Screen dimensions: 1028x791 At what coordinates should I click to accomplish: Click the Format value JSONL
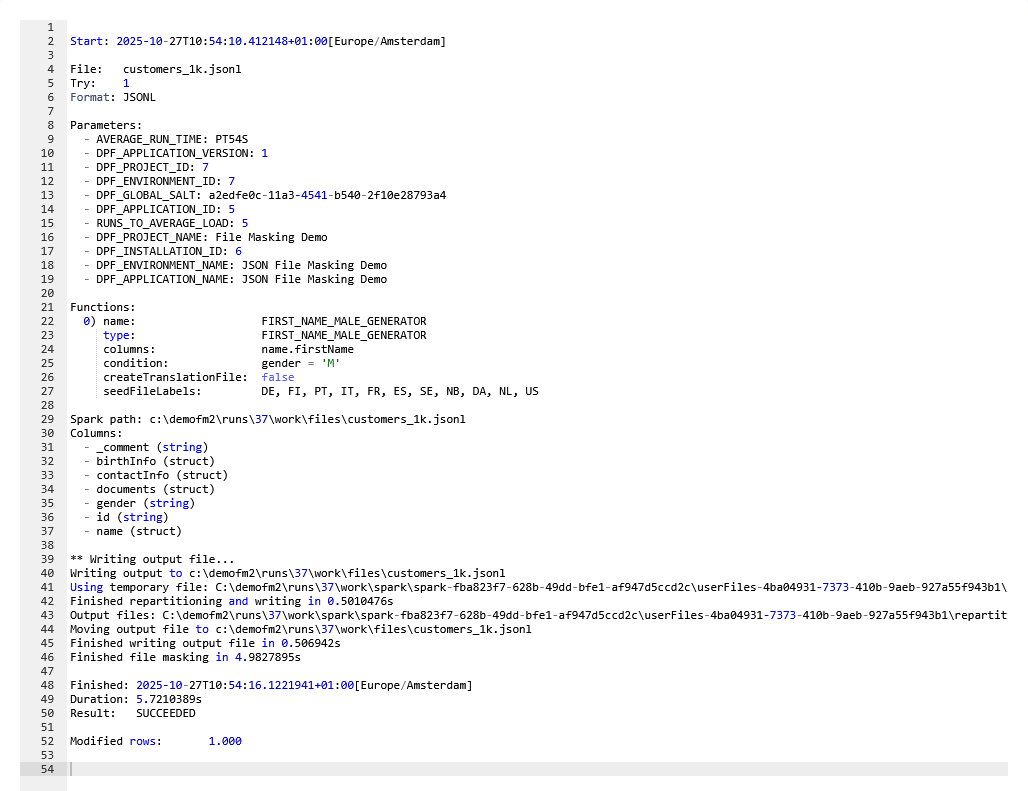(x=138, y=97)
